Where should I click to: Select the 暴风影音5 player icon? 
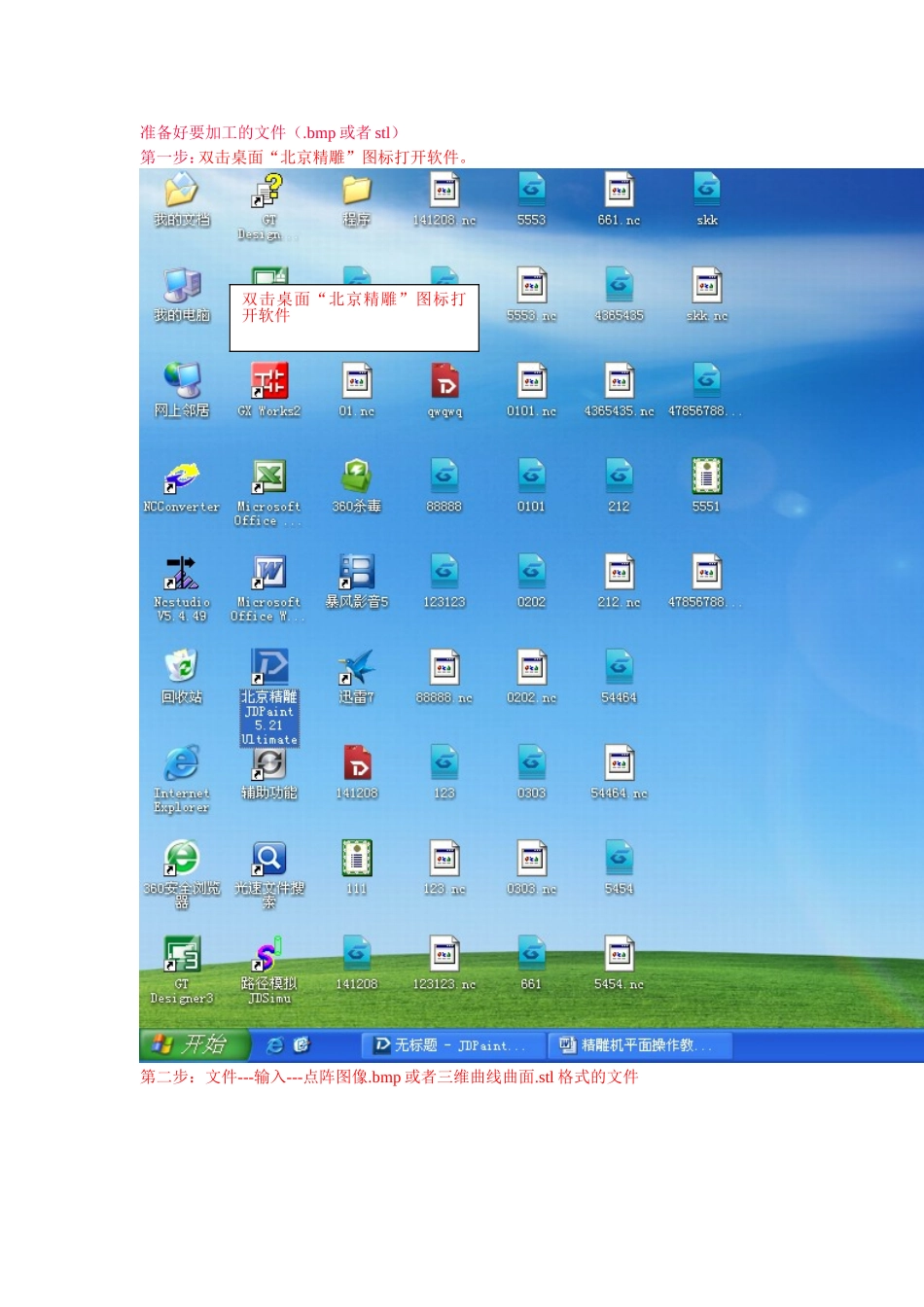click(x=357, y=581)
